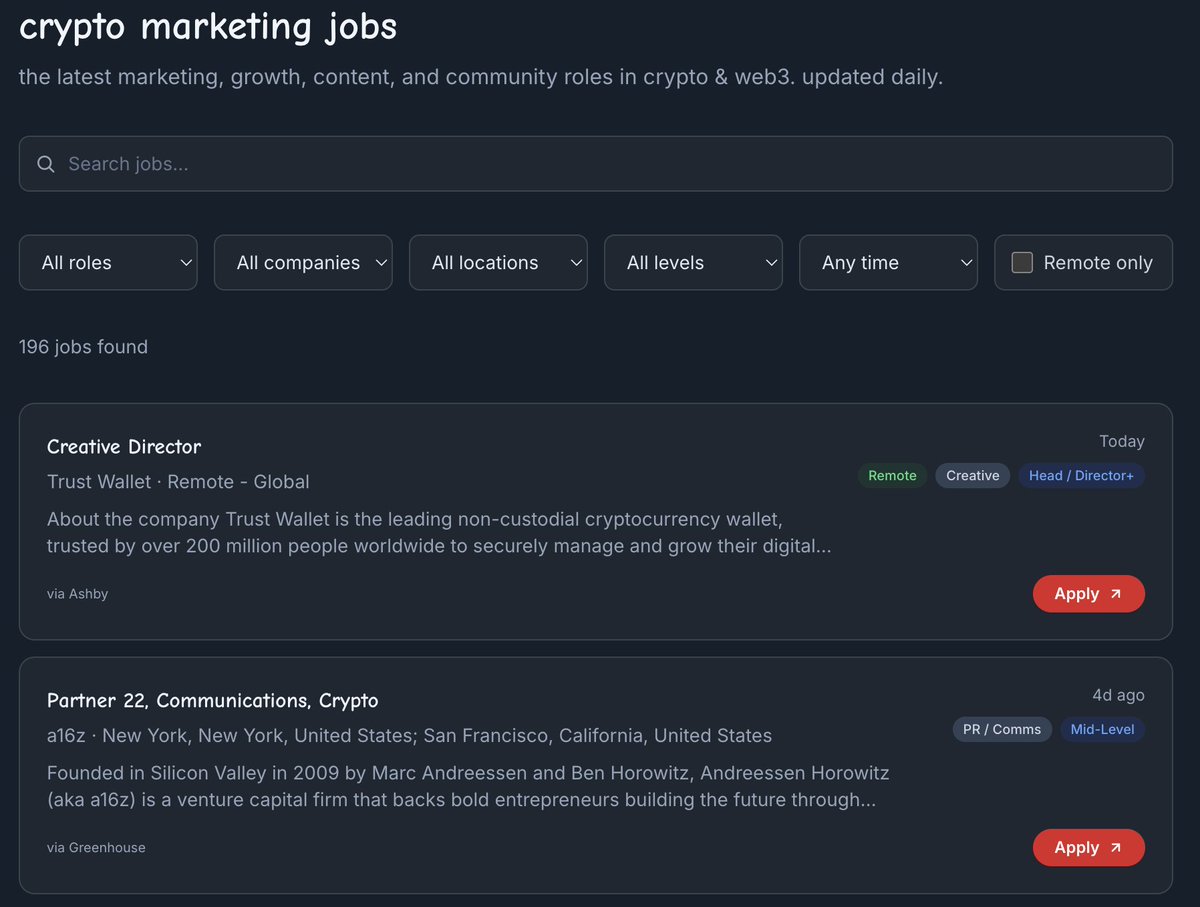The image size is (1200, 907).
Task: Click the '4d ago' posting date
Action: point(1118,695)
